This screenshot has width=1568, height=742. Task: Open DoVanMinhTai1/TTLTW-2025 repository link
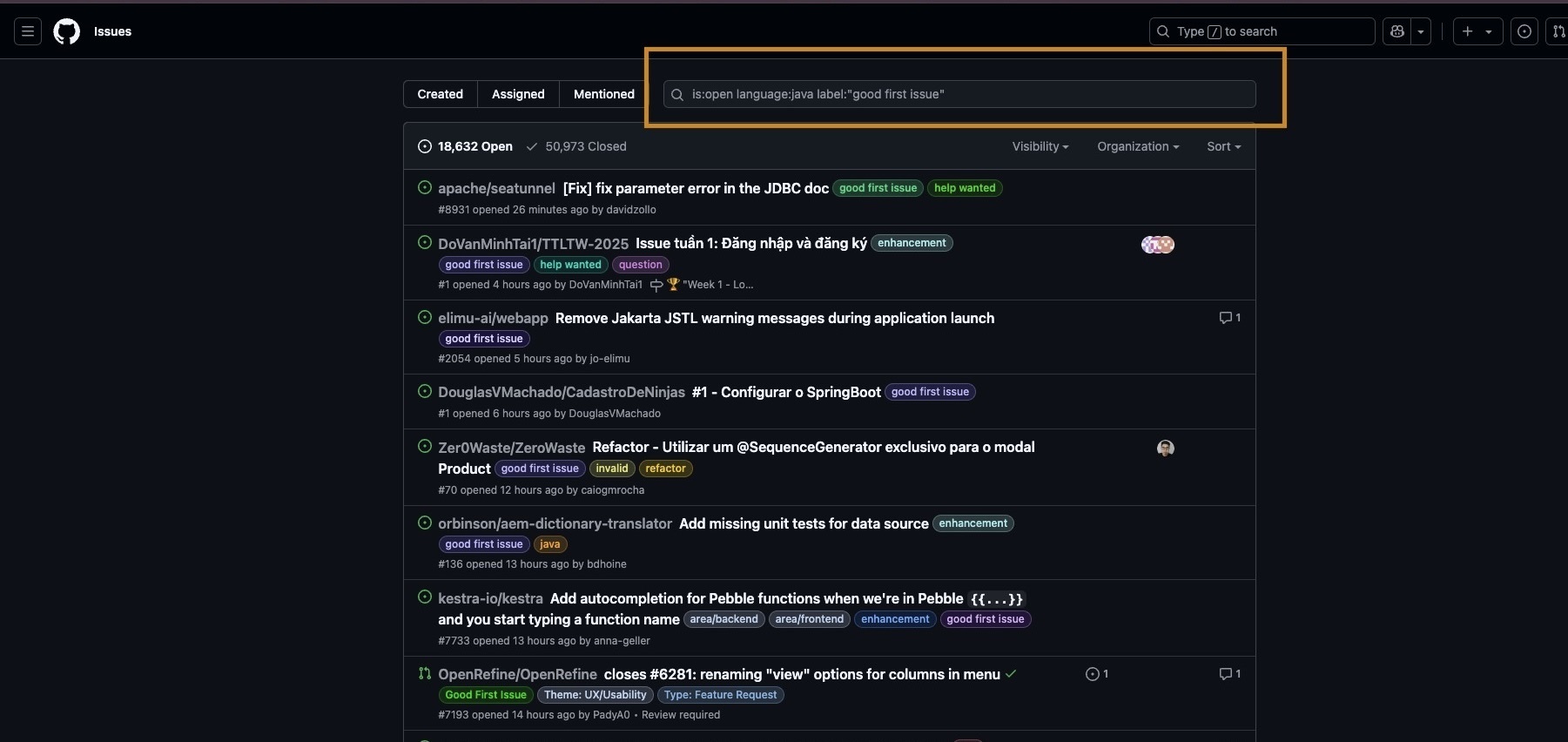533,244
